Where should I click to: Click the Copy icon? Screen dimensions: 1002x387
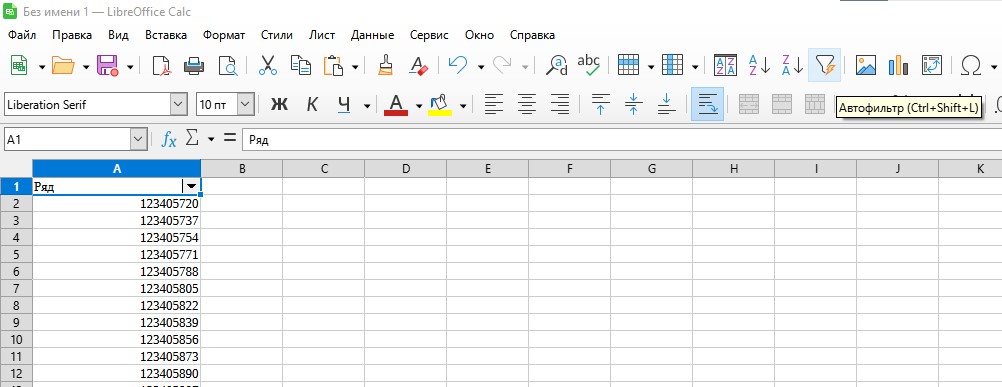pos(300,65)
